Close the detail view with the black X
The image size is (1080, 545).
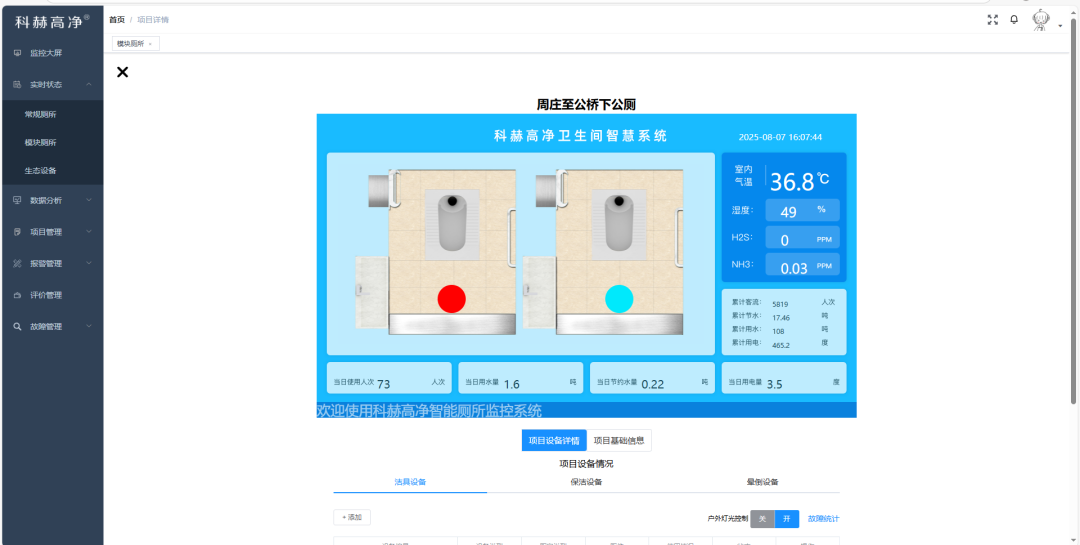tap(123, 72)
